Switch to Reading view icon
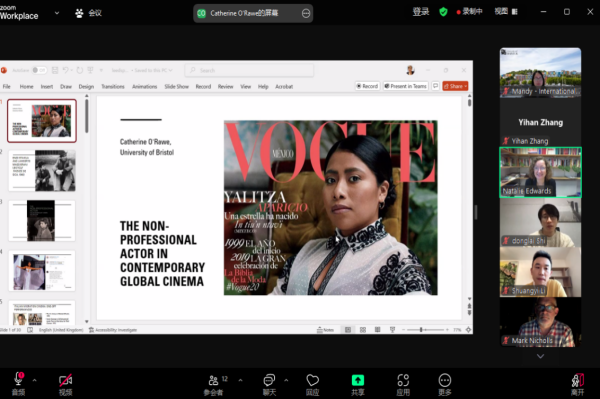This screenshot has width=600, height=399. [x=377, y=330]
